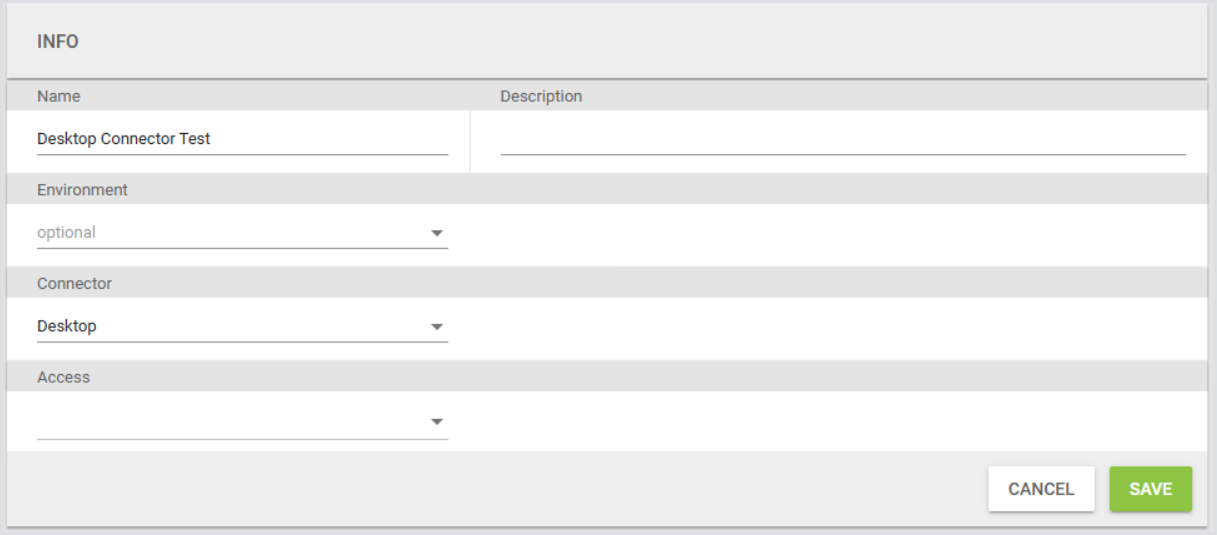Click the Access dropdown arrow icon
The image size is (1217, 535).
436,422
